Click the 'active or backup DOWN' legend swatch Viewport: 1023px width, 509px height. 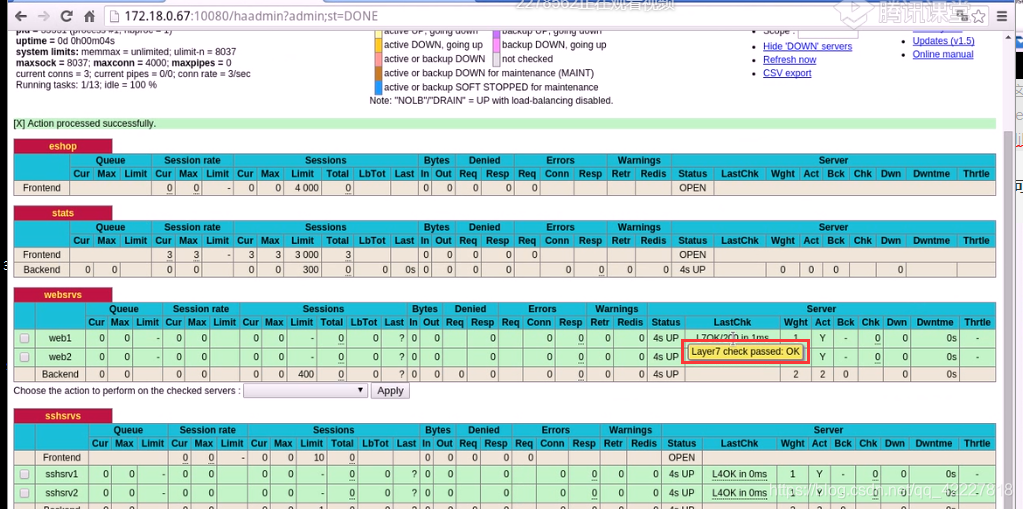pos(378,59)
